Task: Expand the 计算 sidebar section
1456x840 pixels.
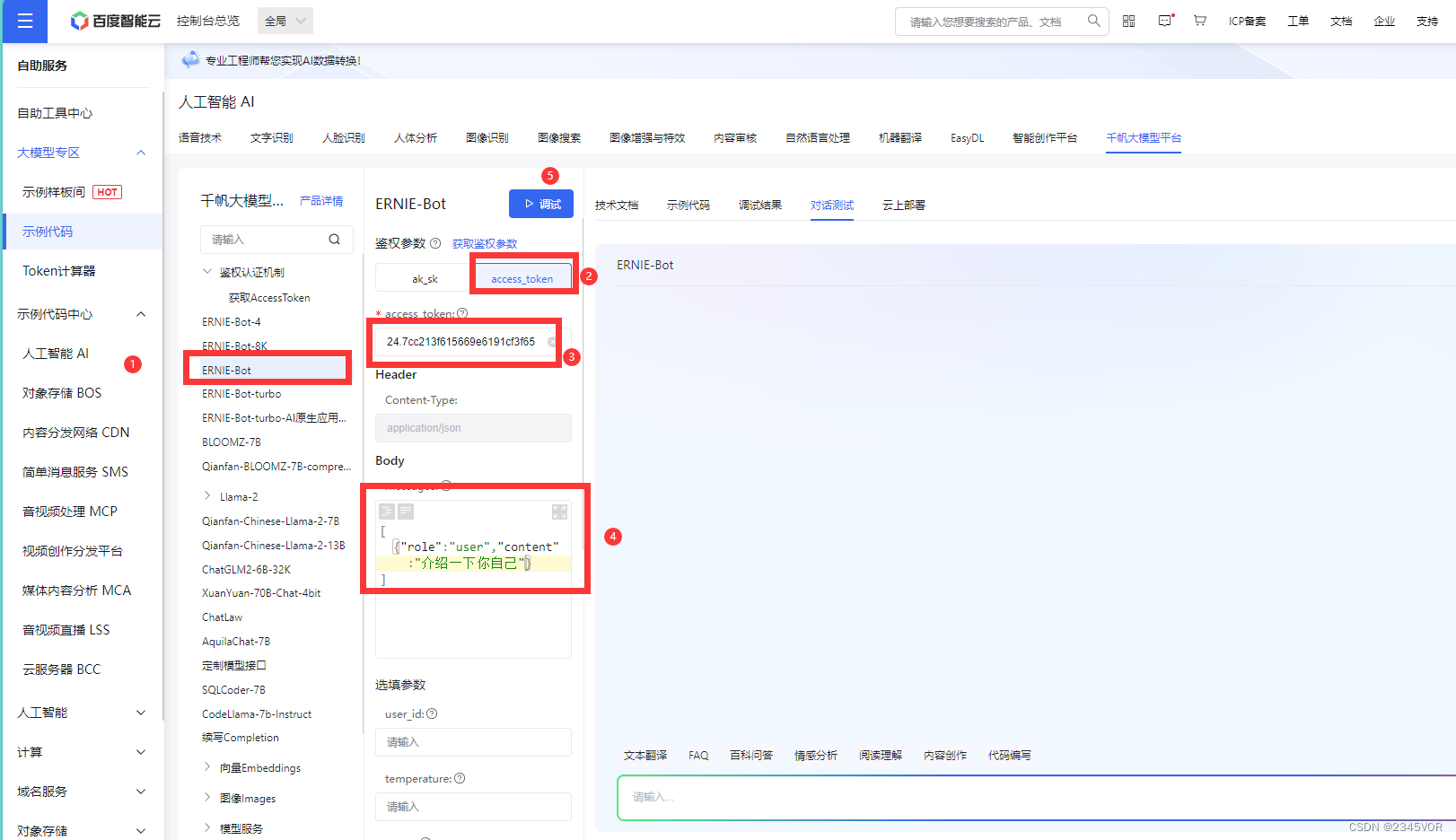Action: pyautogui.click(x=141, y=752)
